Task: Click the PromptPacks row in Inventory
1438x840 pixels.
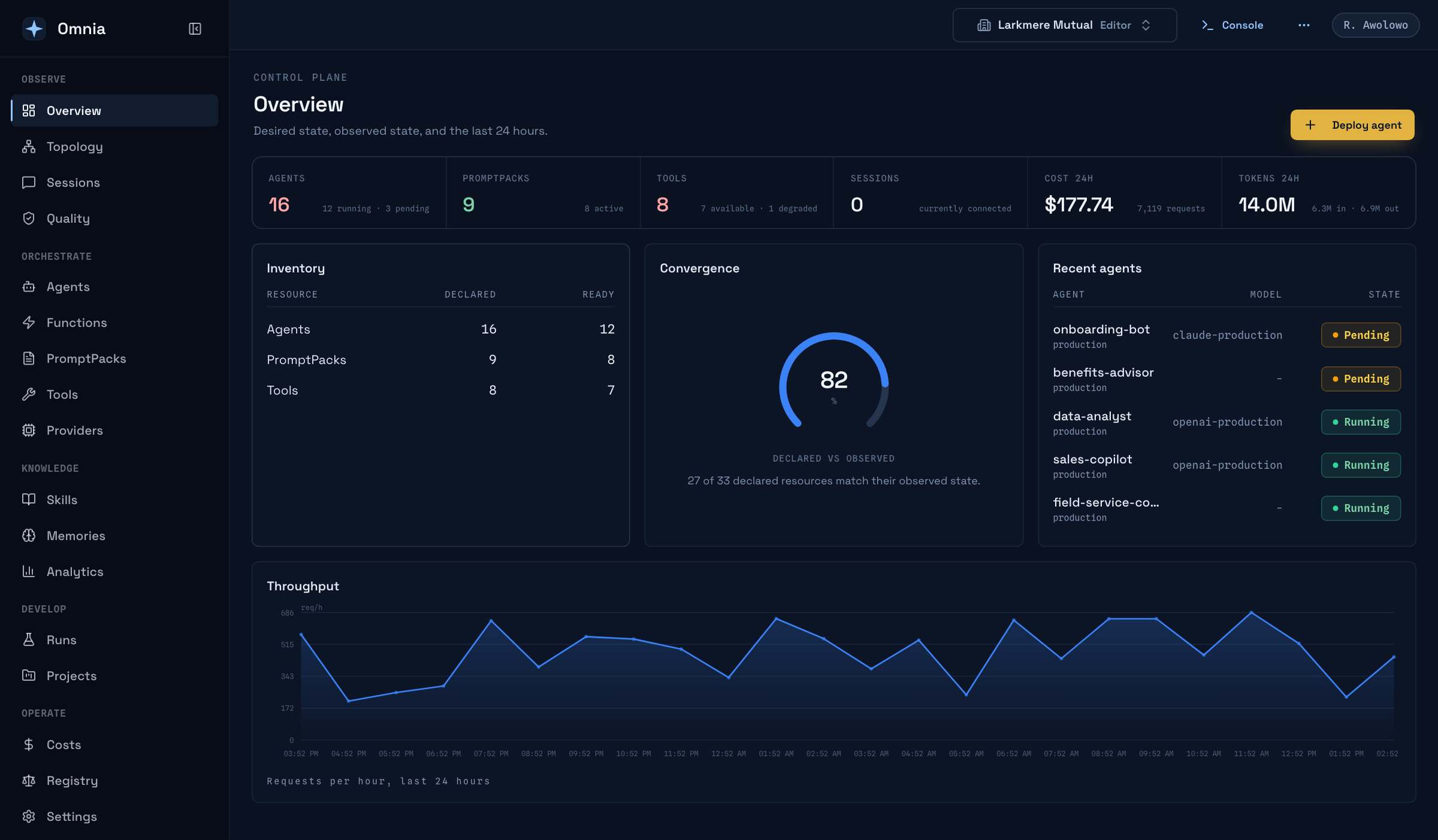Action: click(x=440, y=359)
